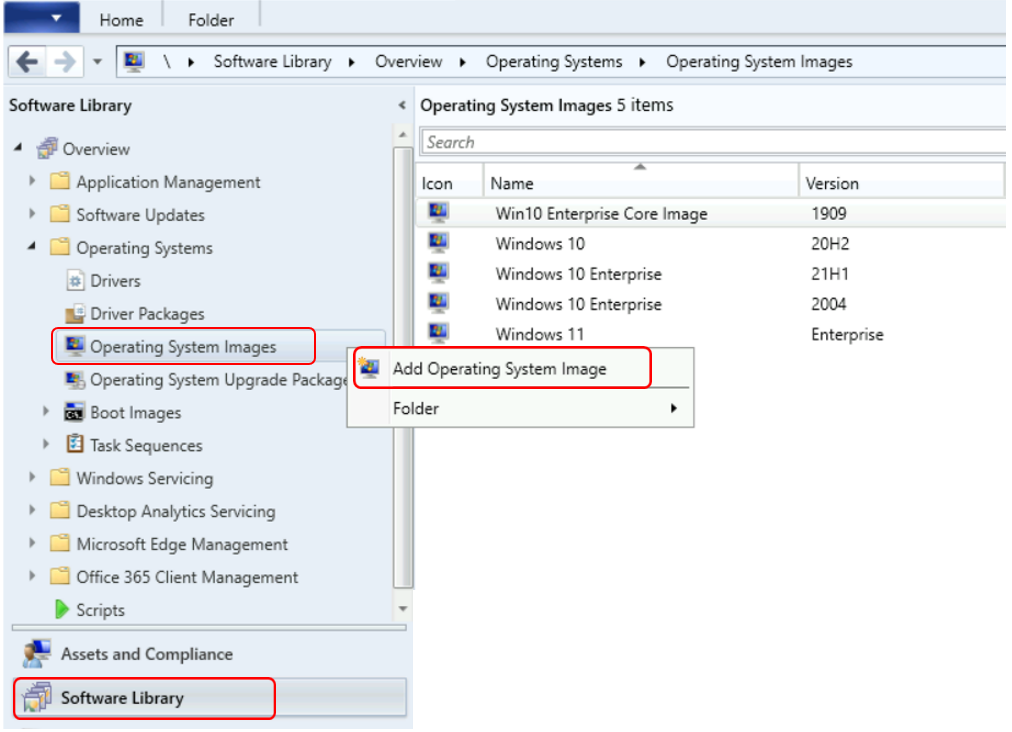
Task: Select the Desktop Analytics Servicing folder icon
Action: [59, 510]
